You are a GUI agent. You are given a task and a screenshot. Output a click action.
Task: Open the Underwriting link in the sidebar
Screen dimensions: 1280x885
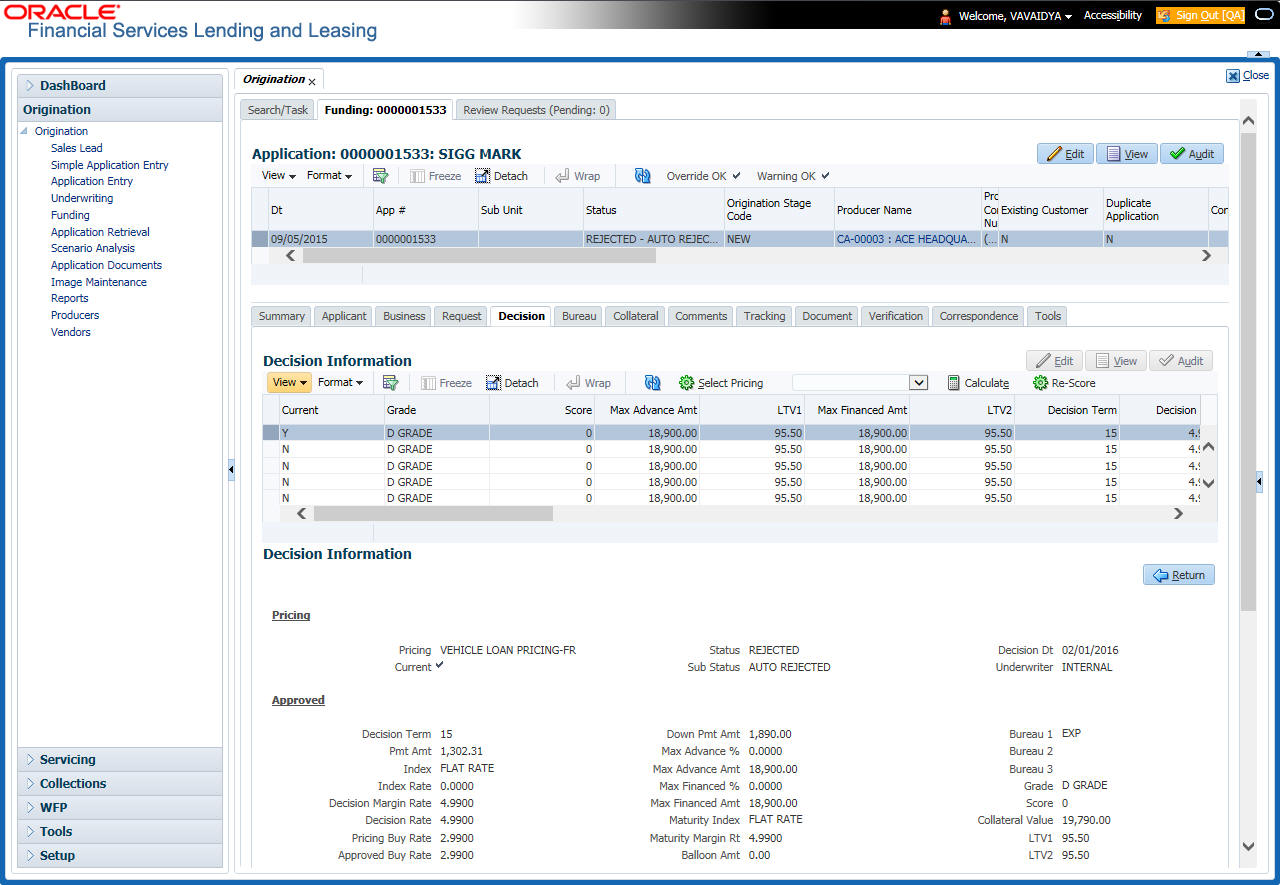[x=82, y=198]
